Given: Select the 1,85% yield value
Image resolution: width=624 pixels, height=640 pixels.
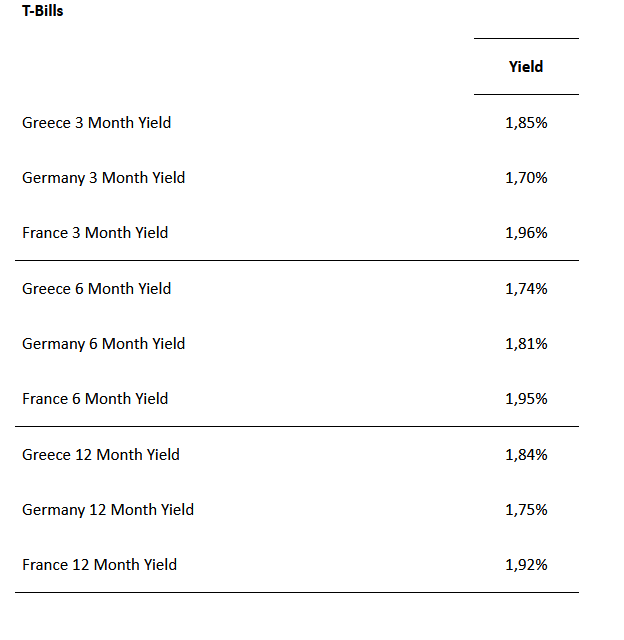Looking at the screenshot, I should (x=526, y=123).
